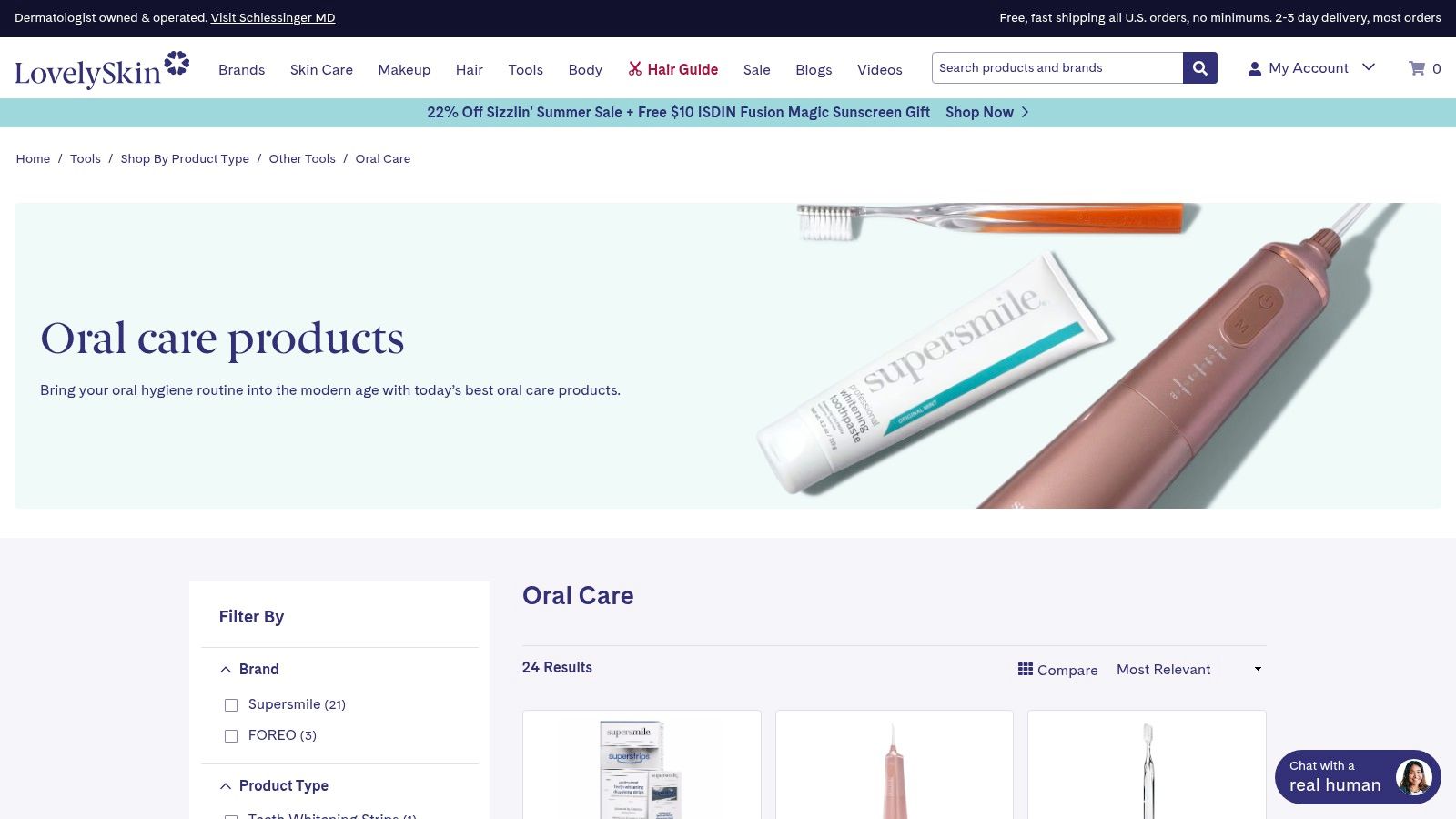Click the search magnifier button

[1199, 68]
